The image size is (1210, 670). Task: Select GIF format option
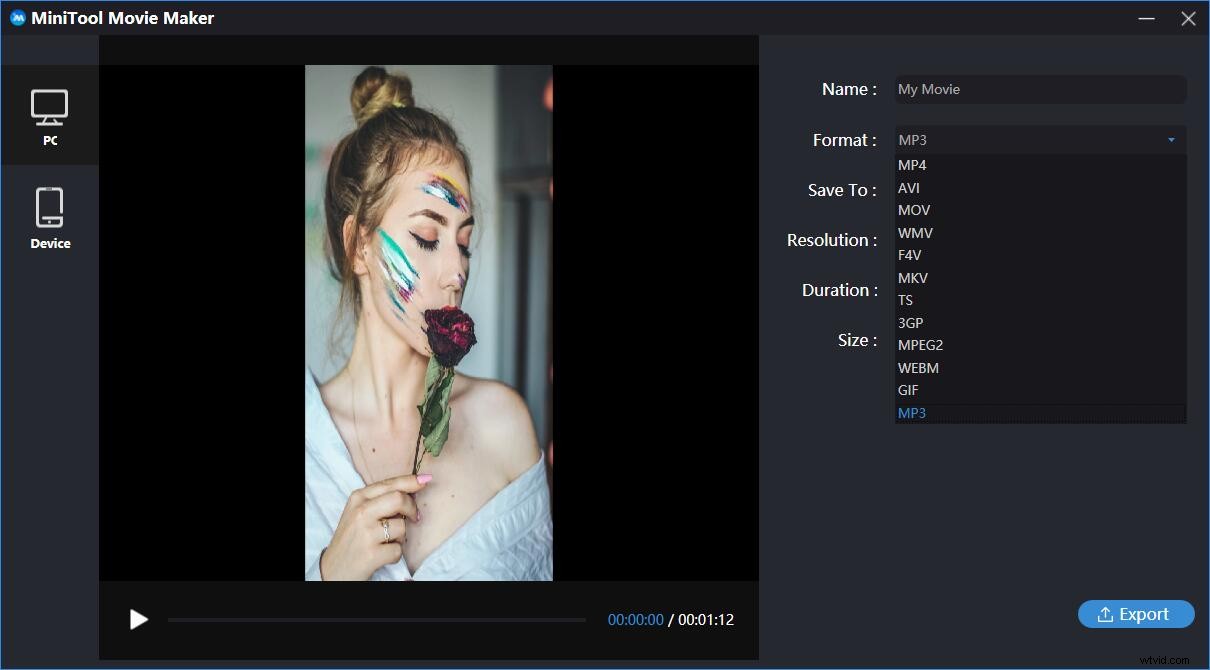[908, 390]
